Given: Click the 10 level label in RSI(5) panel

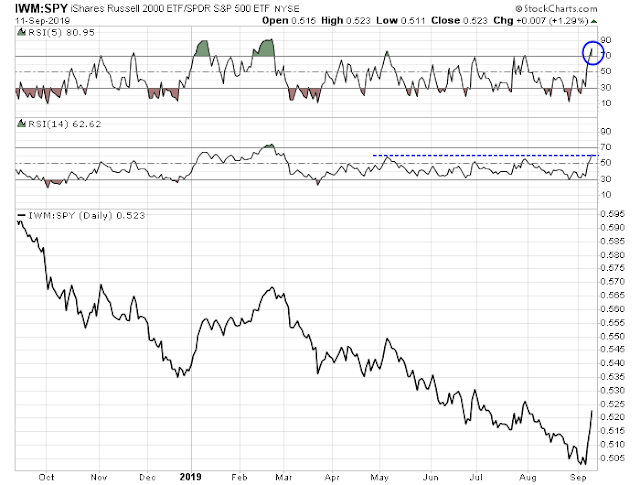Looking at the screenshot, I should tap(606, 103).
